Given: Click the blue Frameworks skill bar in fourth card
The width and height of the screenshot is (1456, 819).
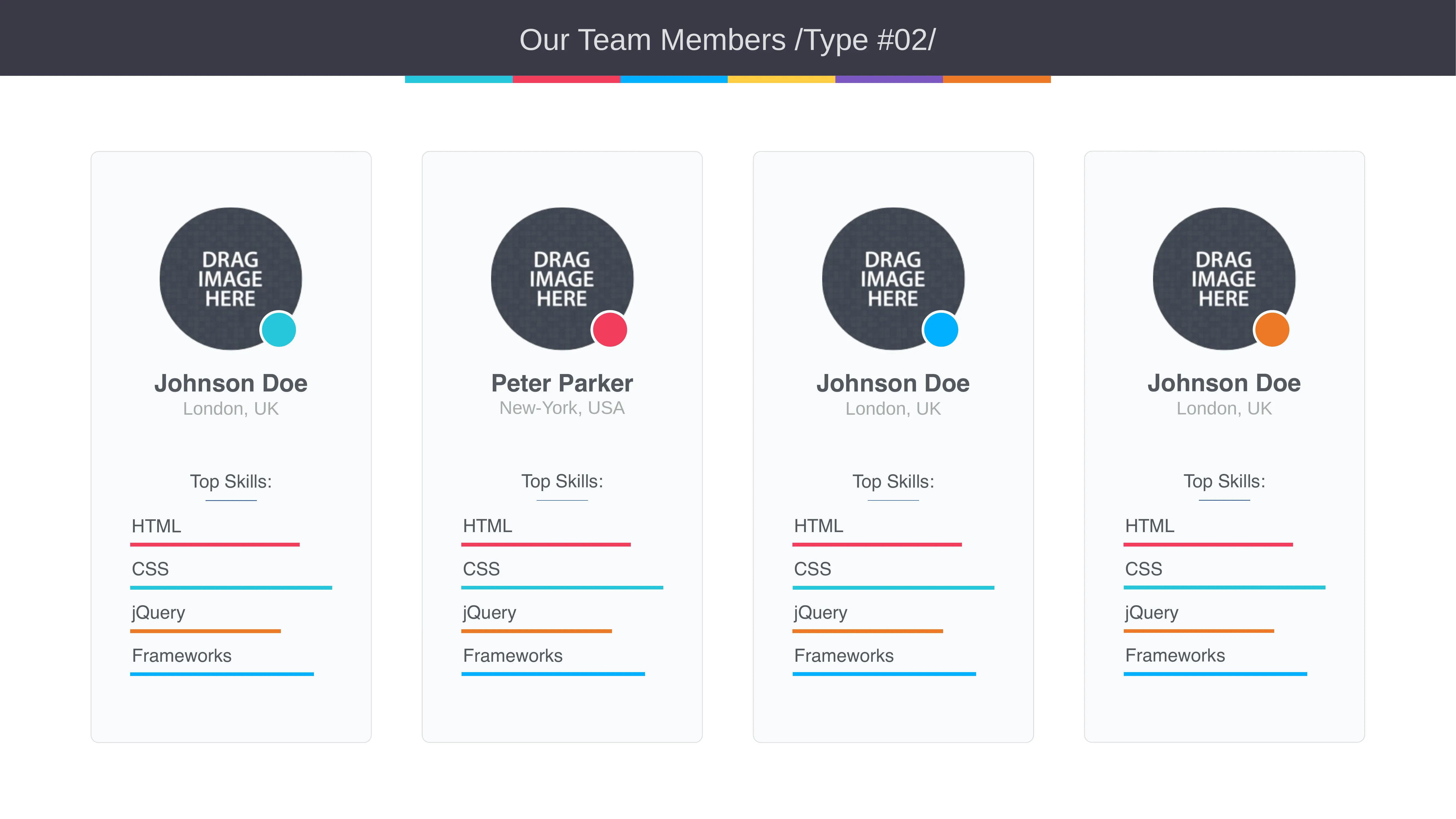Looking at the screenshot, I should pos(1215,674).
